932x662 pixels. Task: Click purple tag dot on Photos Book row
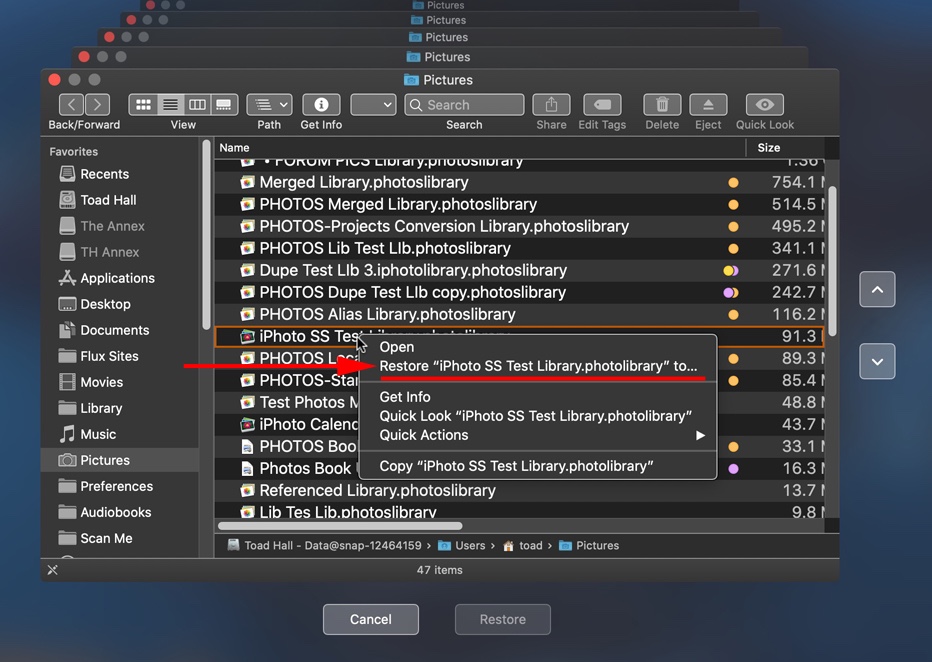(733, 468)
